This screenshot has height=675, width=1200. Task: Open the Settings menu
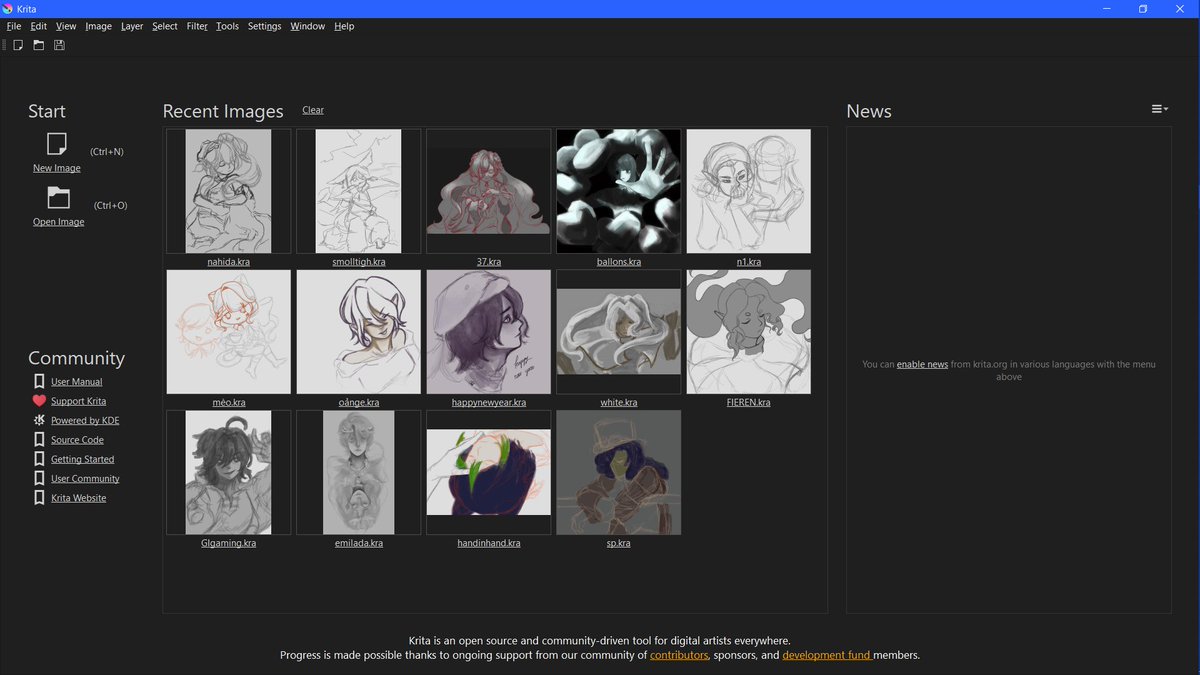(x=265, y=26)
